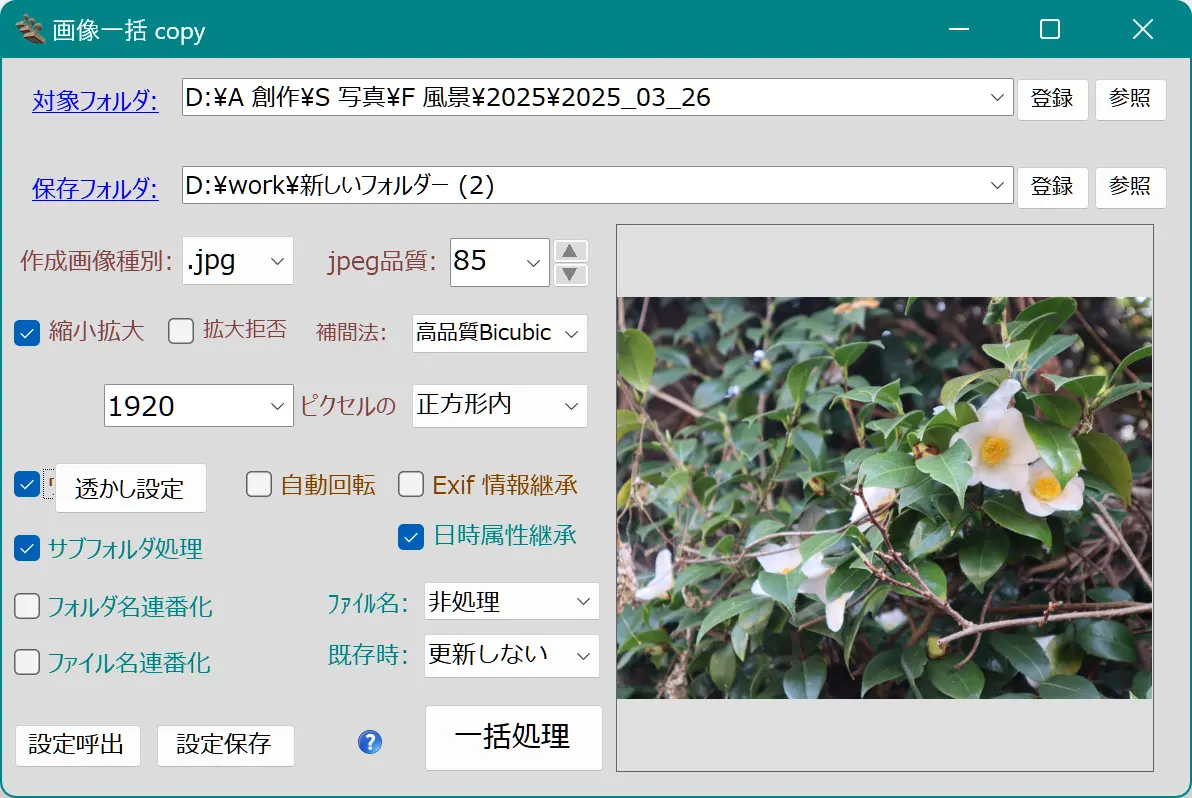
Task: Start the 一括処理 batch button
Action: [514, 737]
